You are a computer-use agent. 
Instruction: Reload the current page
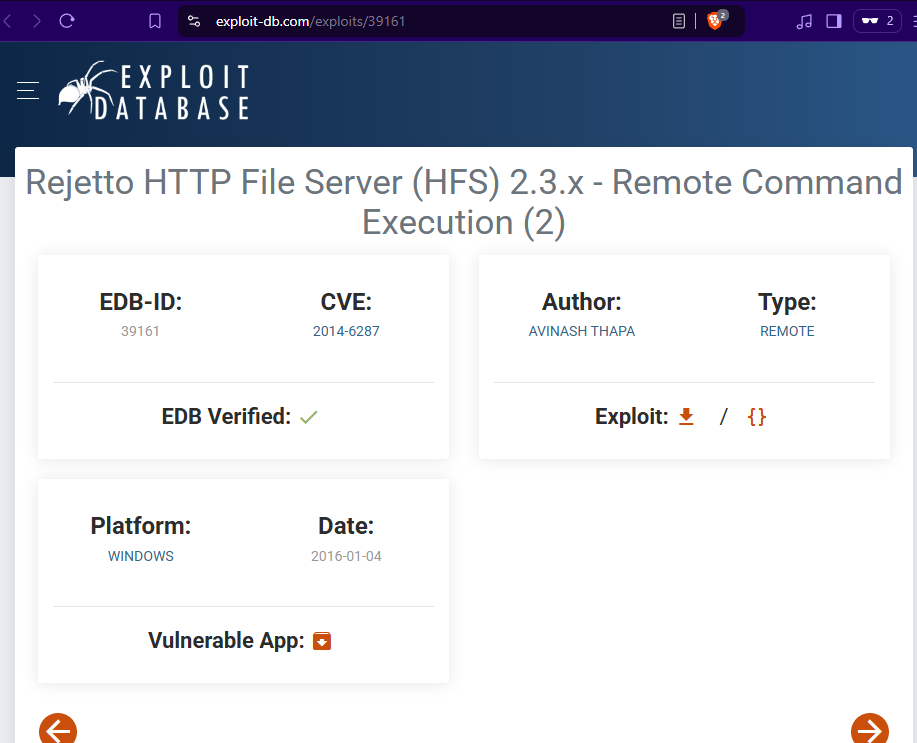tap(67, 21)
